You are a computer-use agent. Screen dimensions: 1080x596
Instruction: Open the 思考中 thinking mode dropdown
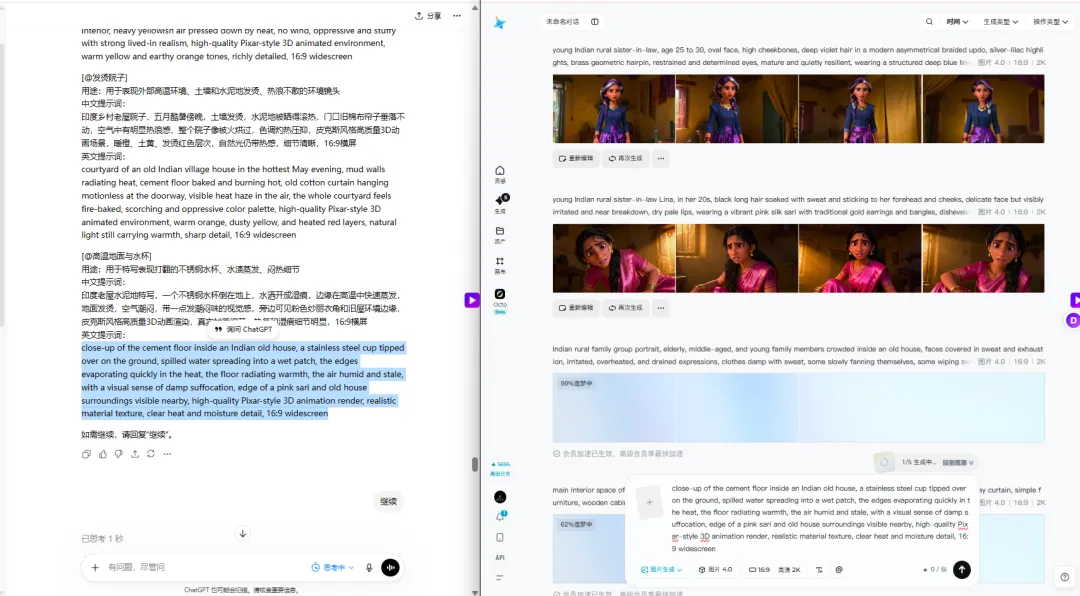pos(333,567)
